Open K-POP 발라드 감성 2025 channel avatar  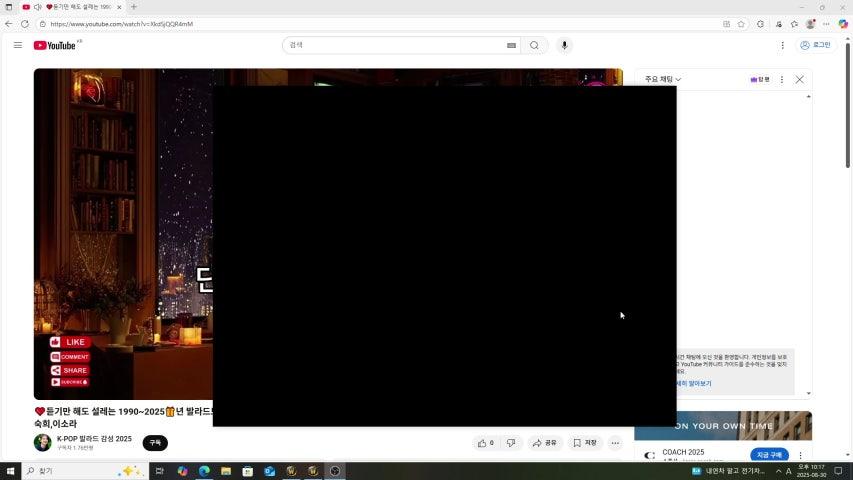(x=42, y=443)
